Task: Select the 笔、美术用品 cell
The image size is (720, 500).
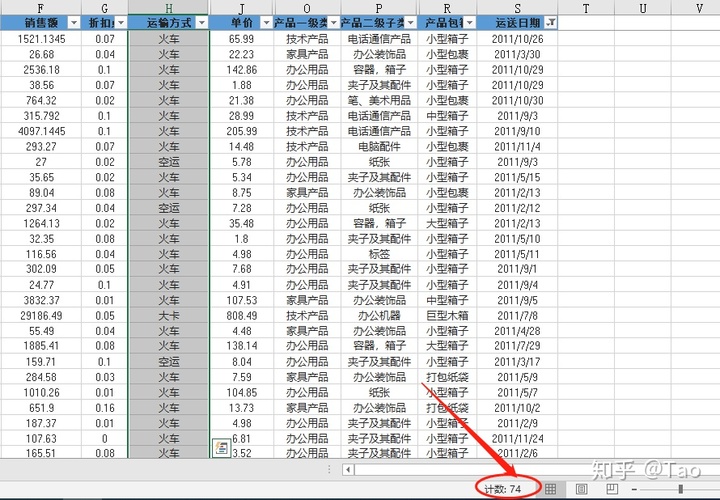Action: pyautogui.click(x=379, y=101)
